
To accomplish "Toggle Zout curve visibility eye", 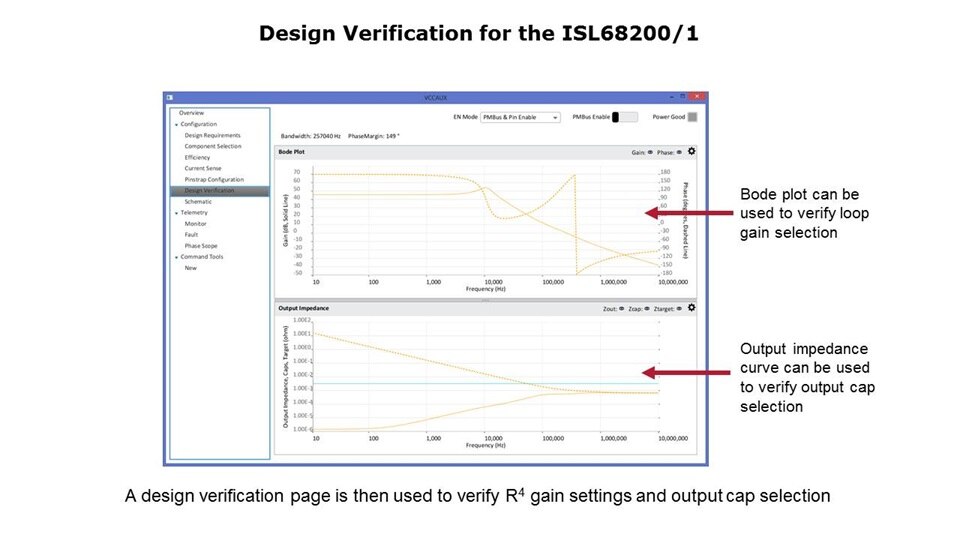I will point(621,309).
